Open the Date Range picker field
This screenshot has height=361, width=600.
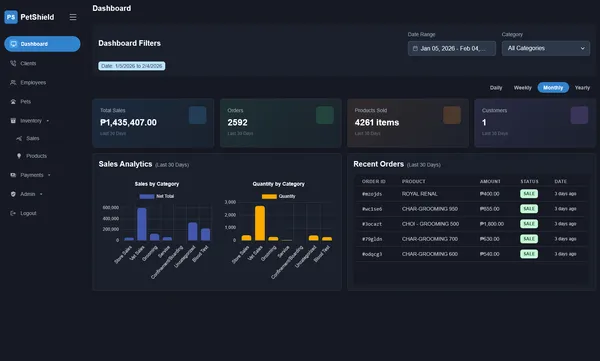coord(452,49)
